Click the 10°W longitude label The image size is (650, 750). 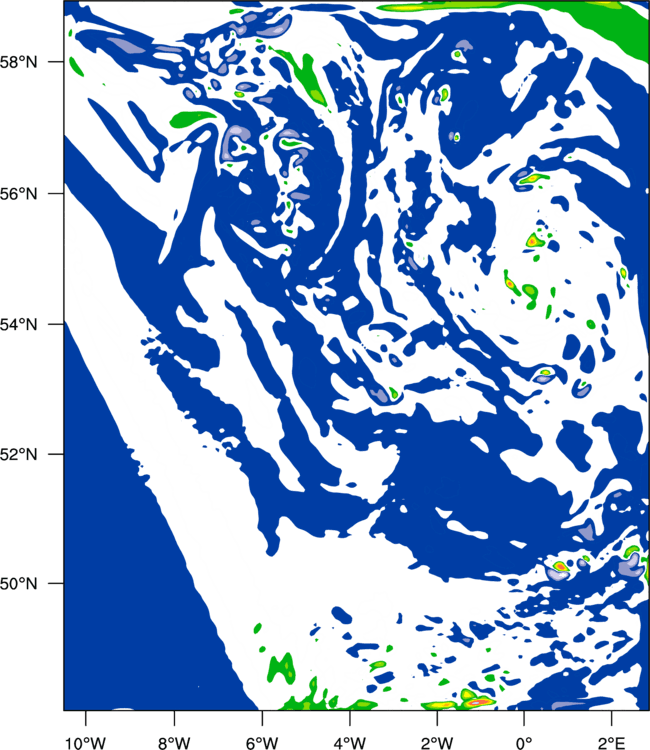[x=85, y=742]
